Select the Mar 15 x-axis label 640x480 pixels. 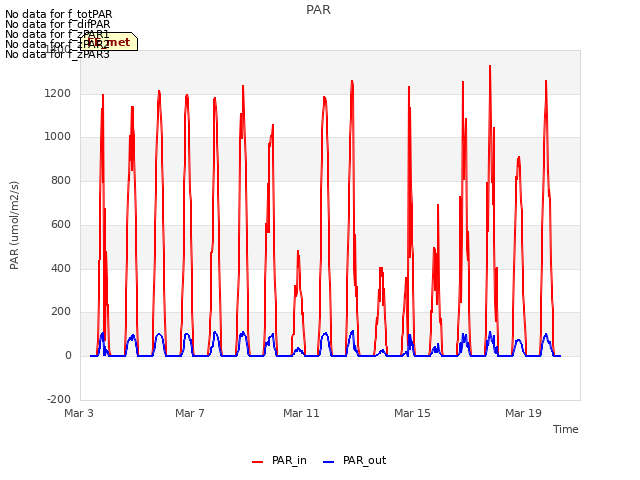(412, 413)
